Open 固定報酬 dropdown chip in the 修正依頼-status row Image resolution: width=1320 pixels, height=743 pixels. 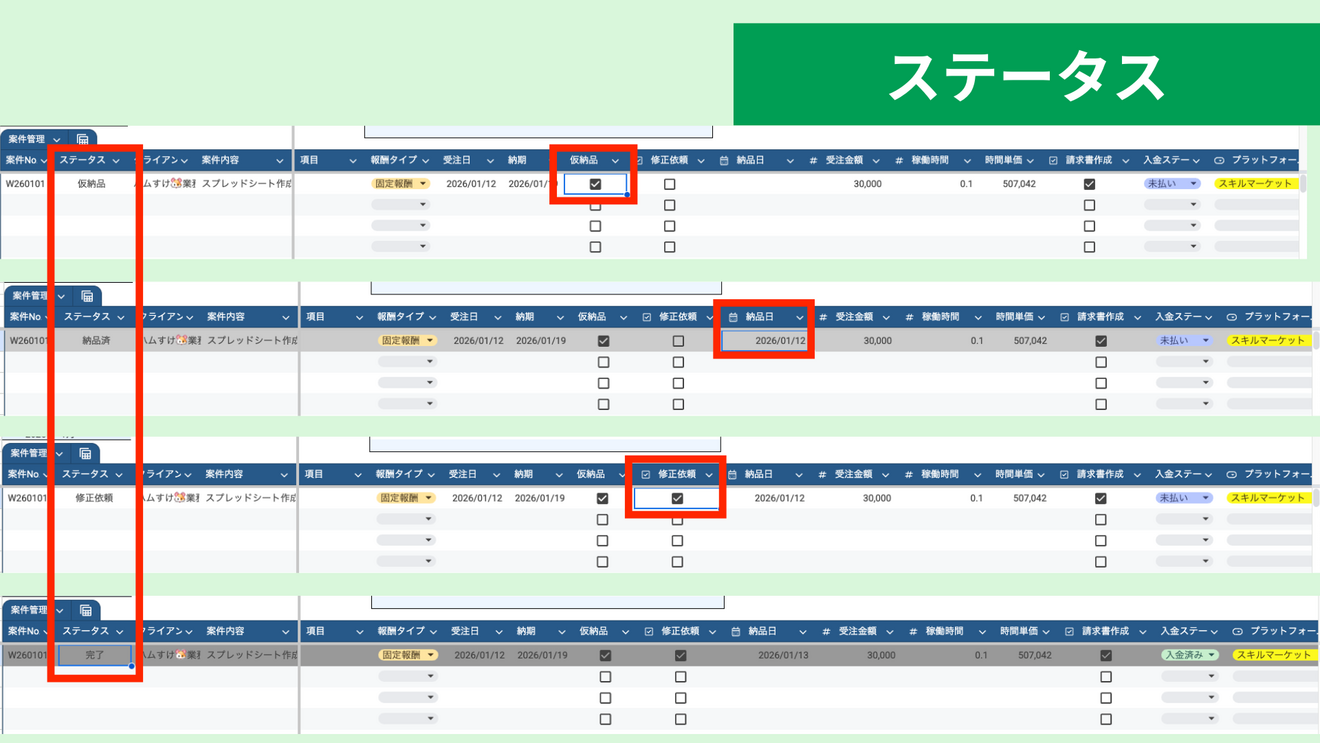[x=406, y=498]
